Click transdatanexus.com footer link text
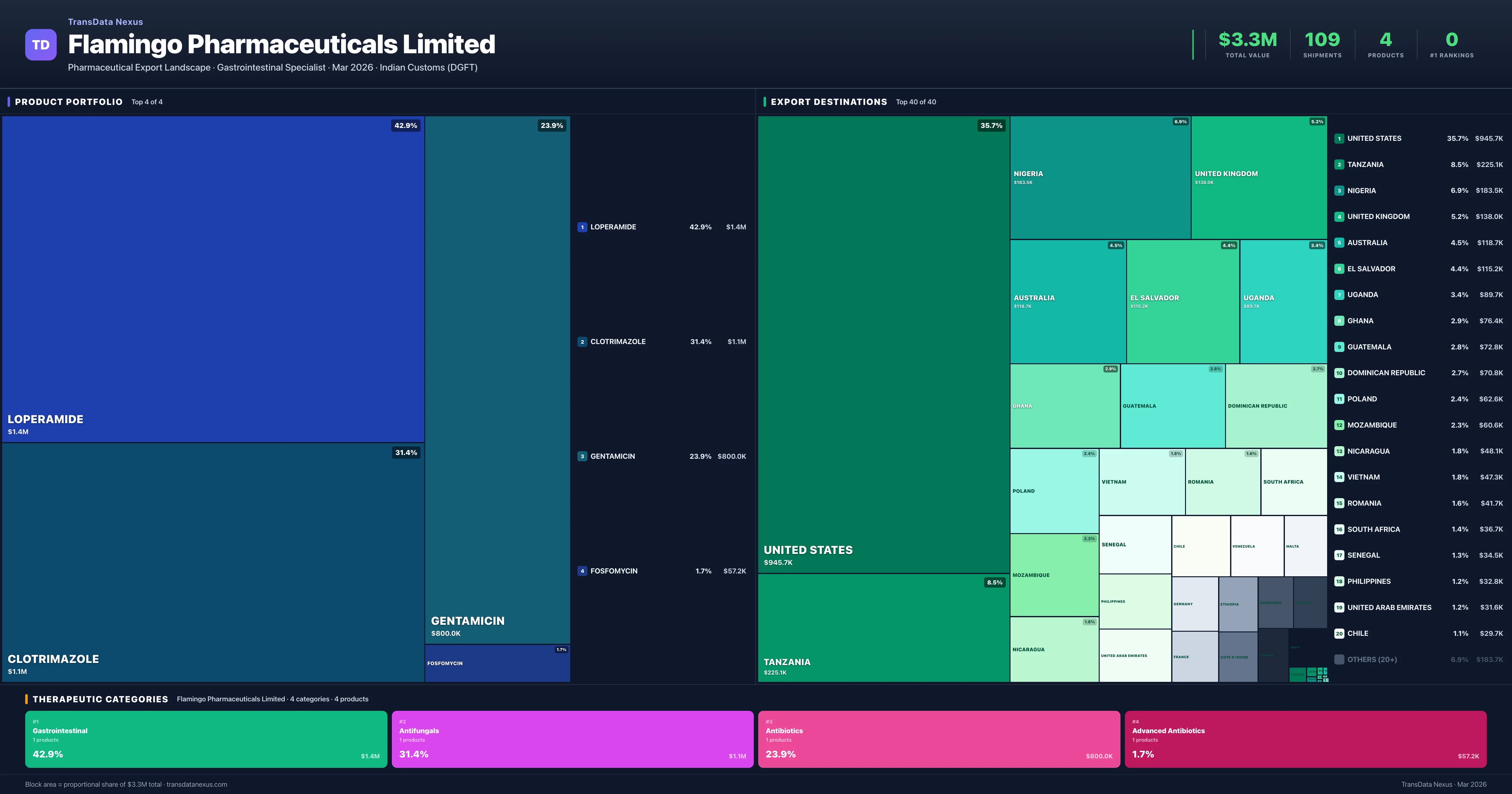Image resolution: width=1512 pixels, height=794 pixels. (197, 785)
